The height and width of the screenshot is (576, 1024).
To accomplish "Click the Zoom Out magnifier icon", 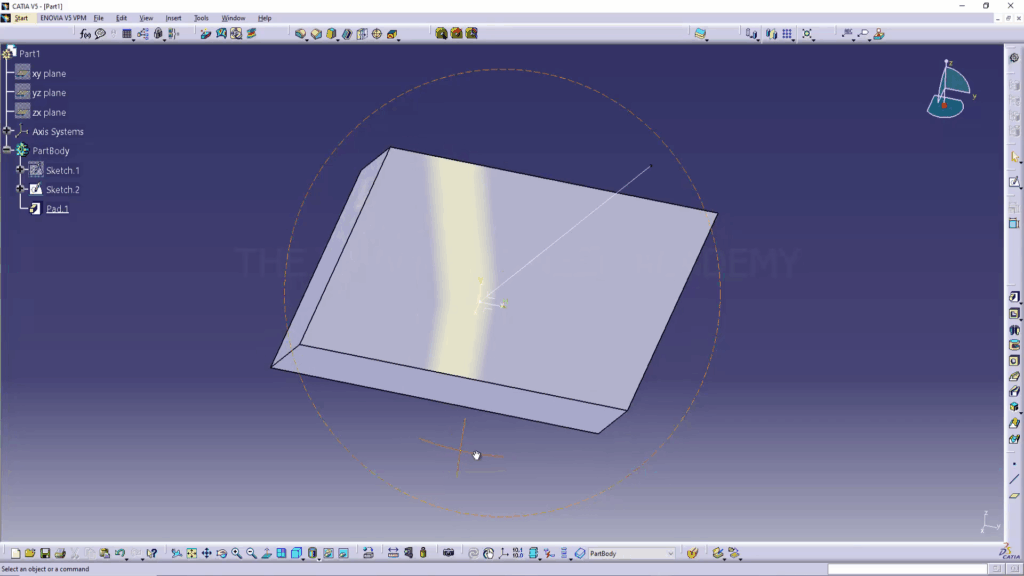I will (251, 553).
